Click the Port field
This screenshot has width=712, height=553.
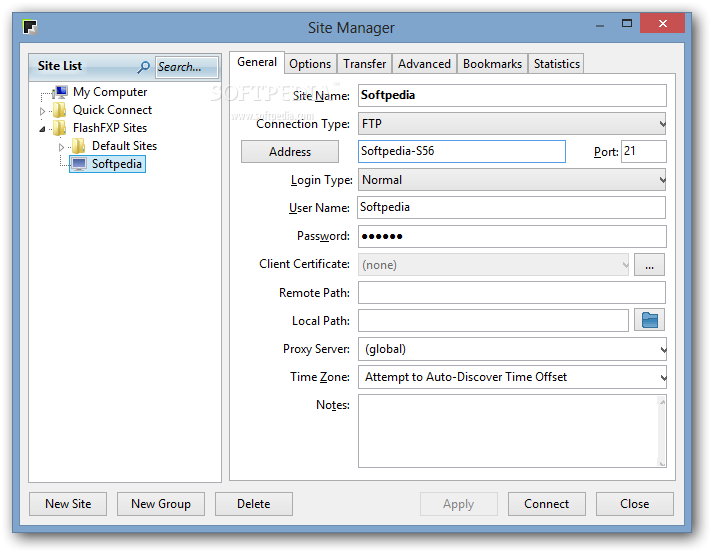tap(644, 151)
